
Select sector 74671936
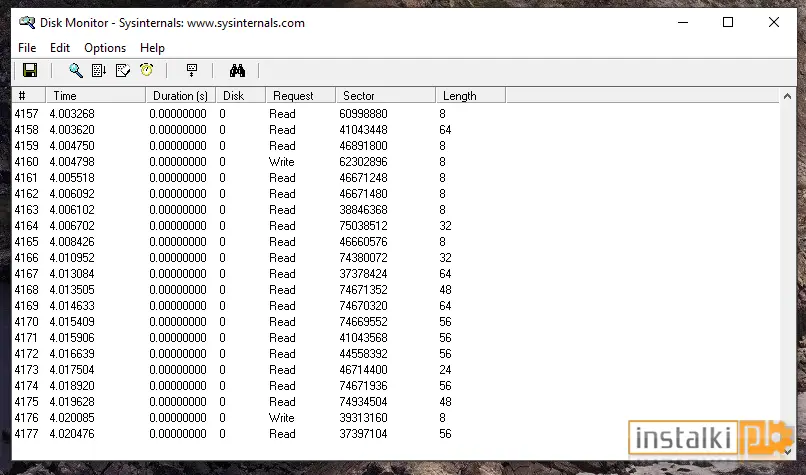coord(363,386)
